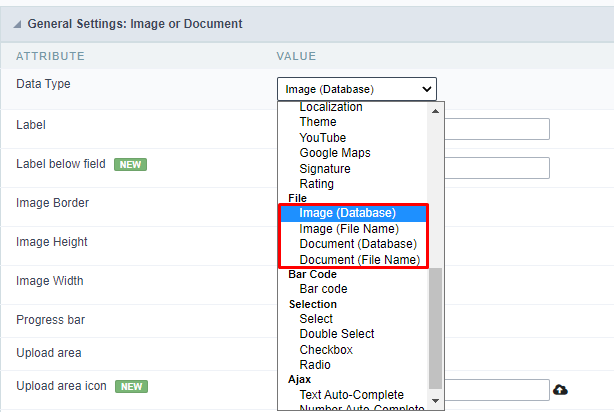Click the Image Border attribute label
614x412 pixels.
tap(52, 203)
